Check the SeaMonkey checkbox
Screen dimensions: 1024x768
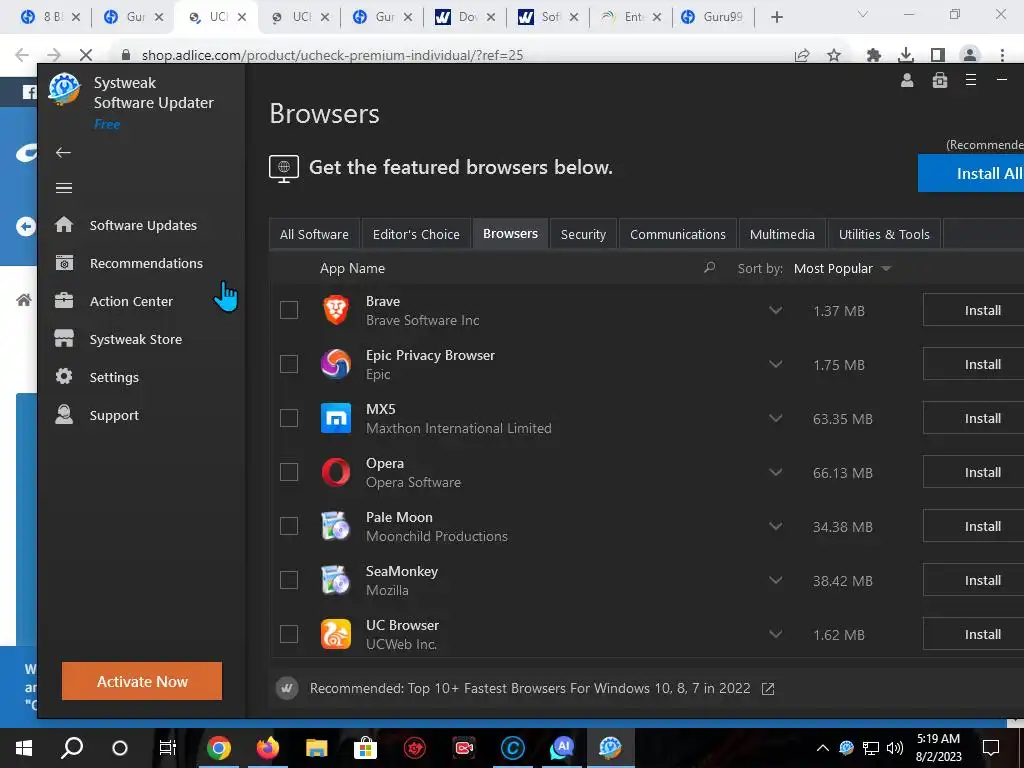[x=289, y=580]
